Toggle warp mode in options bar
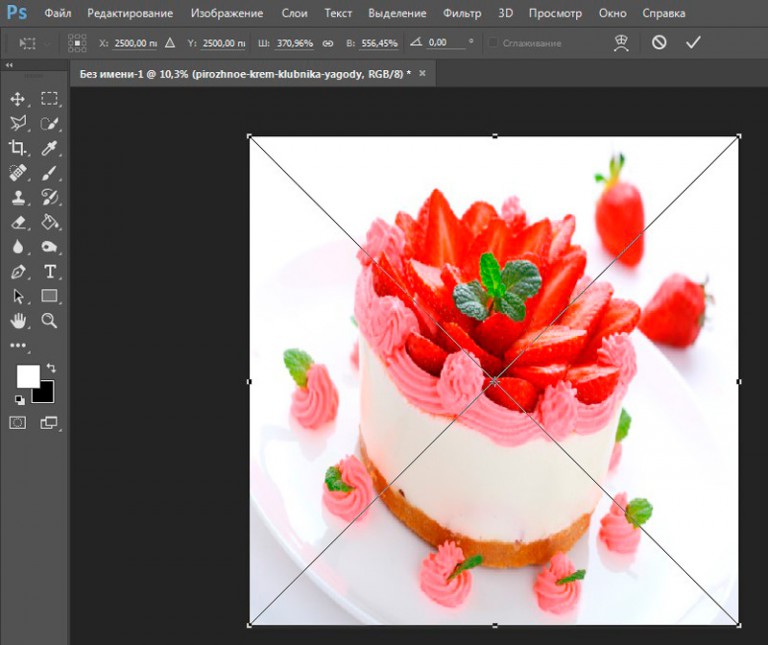 (x=620, y=42)
